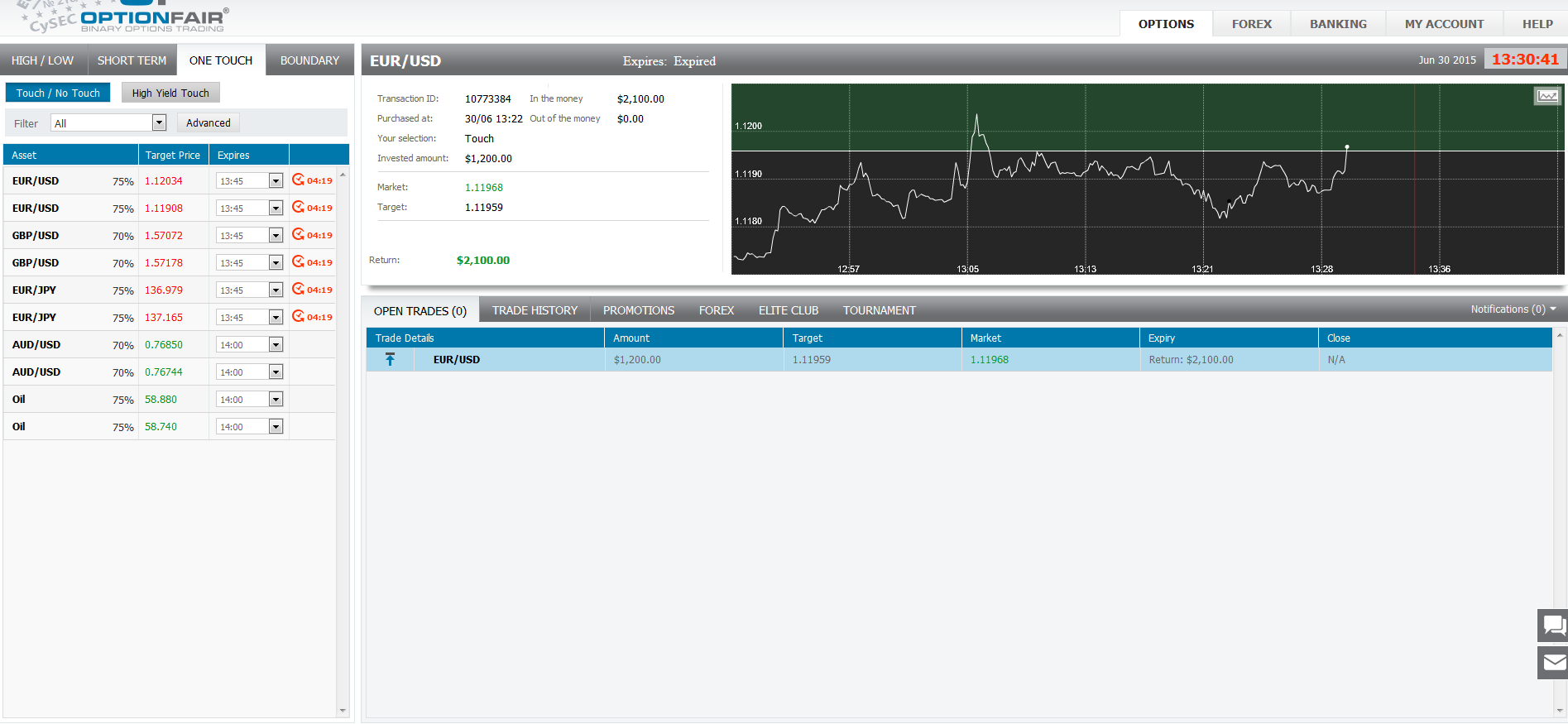Click countdown clock icon for EUR/JPY 137.165
Image resolution: width=1568 pixels, height=724 pixels.
pos(298,316)
